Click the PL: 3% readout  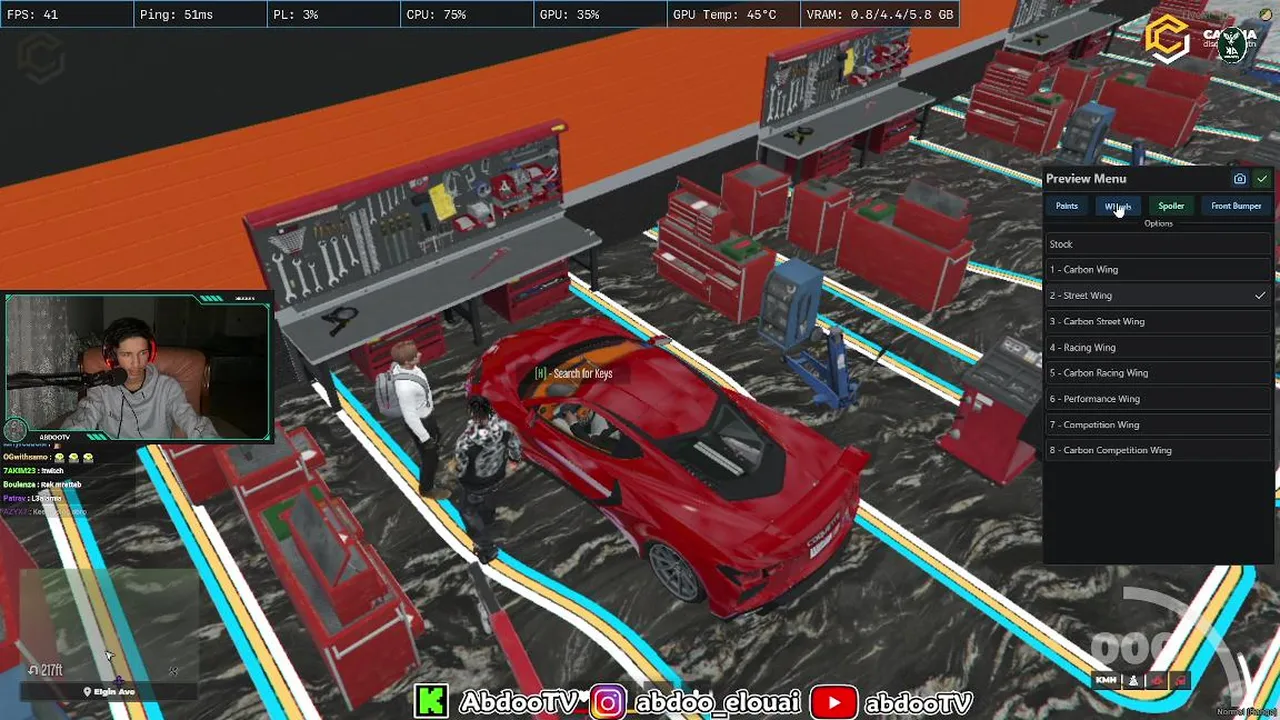coord(296,15)
